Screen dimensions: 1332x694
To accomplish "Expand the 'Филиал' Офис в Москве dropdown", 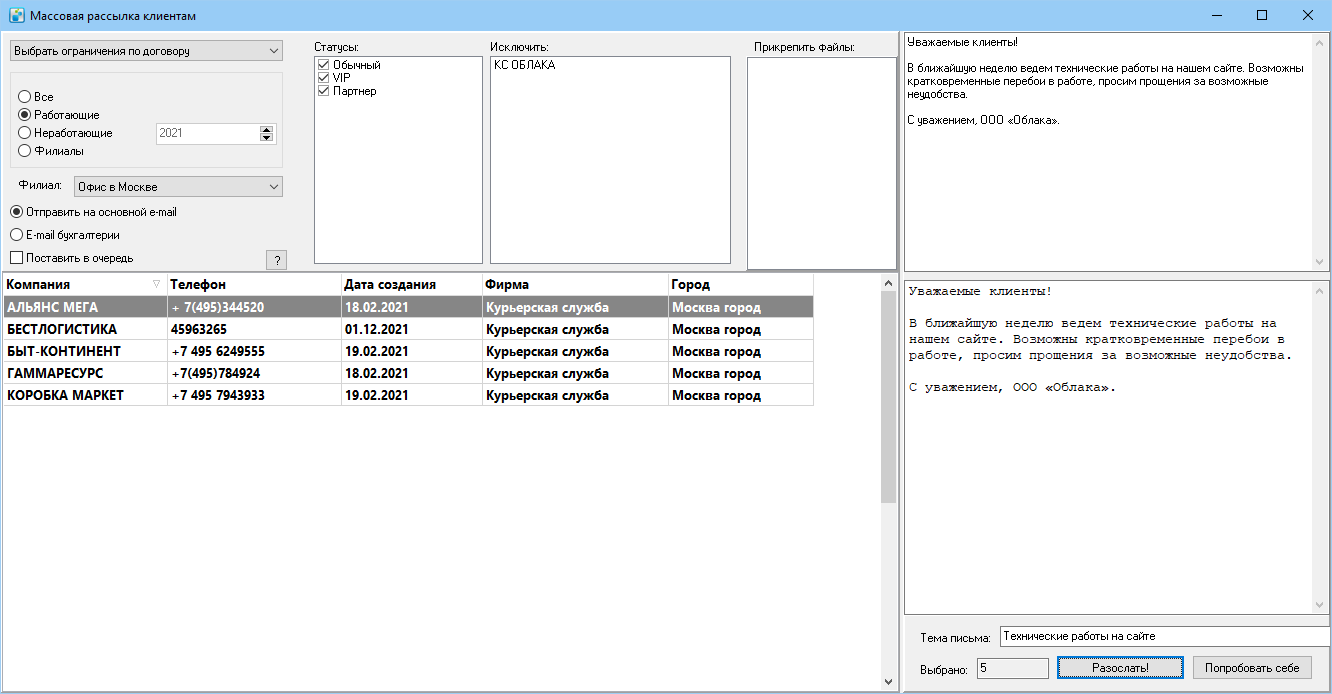I will (179, 187).
